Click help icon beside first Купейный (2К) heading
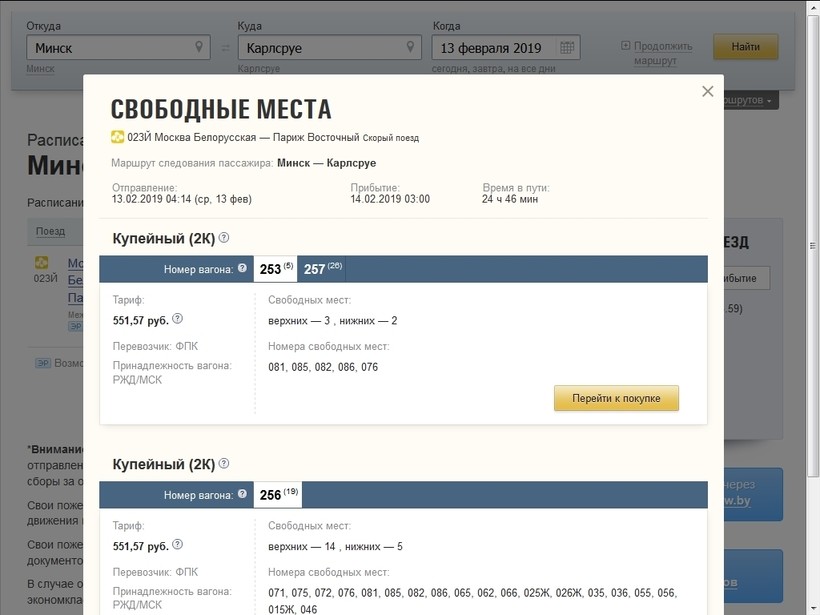Screen dimensions: 820x615 click(x=224, y=238)
